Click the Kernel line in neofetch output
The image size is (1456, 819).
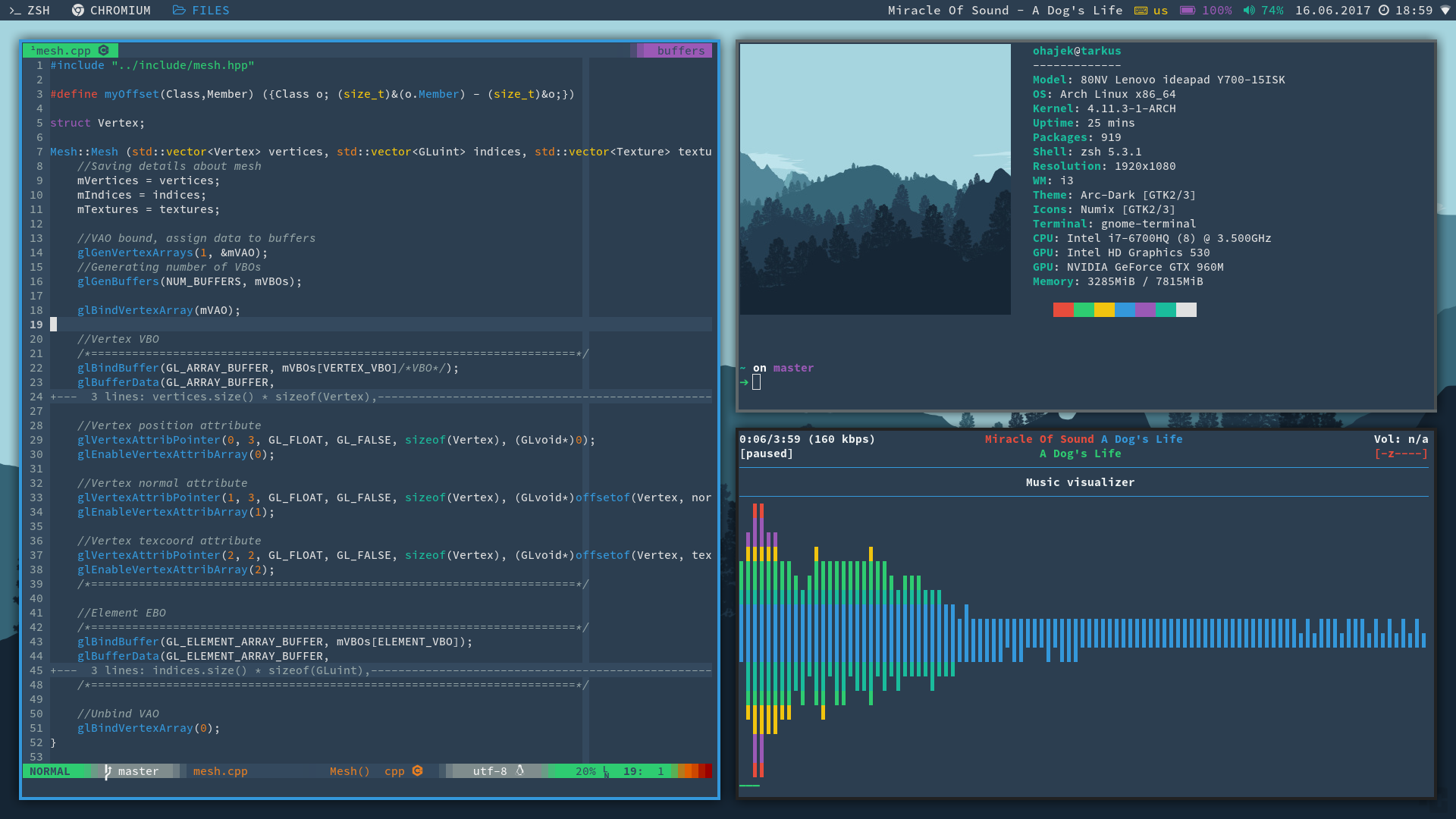tap(1104, 108)
